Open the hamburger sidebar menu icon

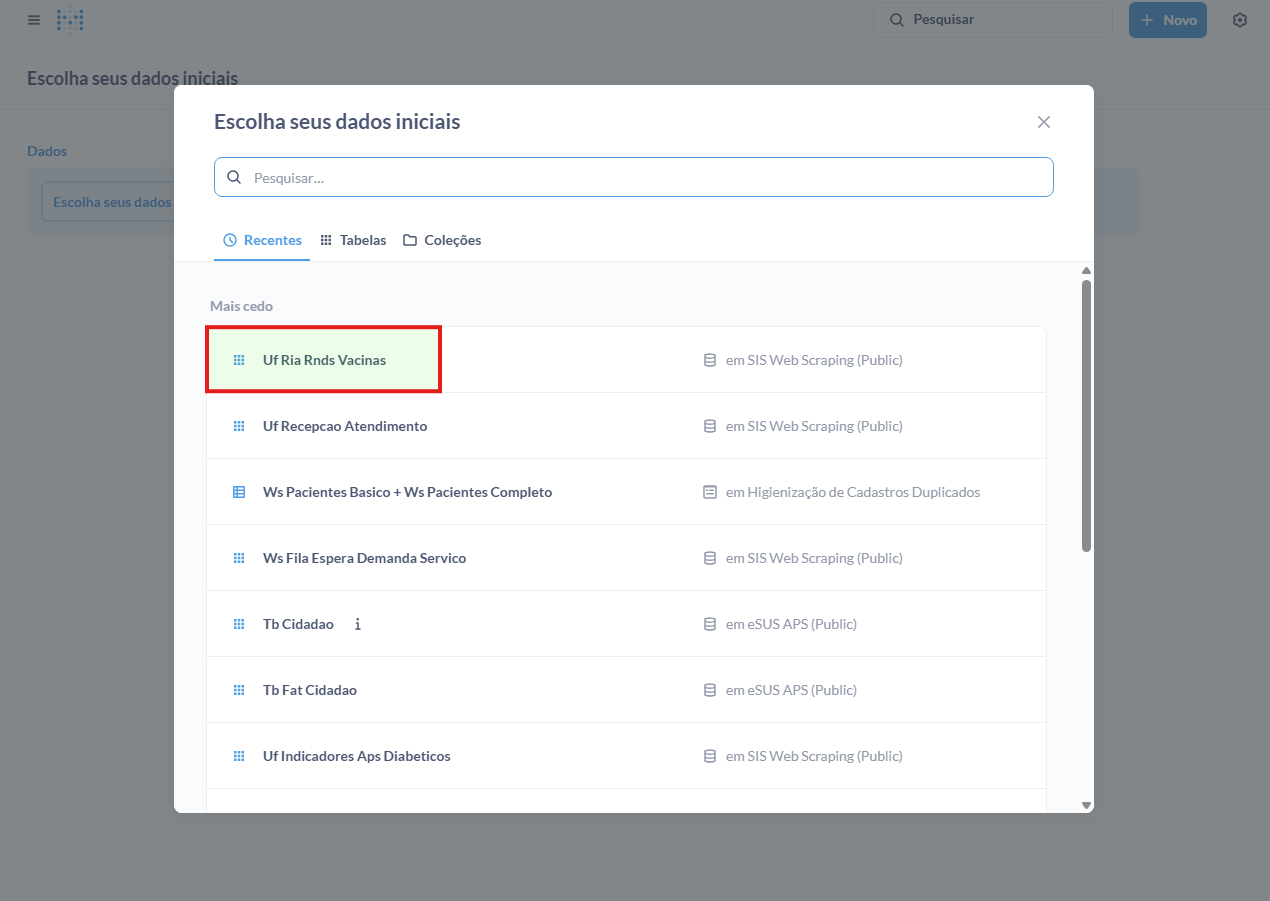(x=34, y=20)
